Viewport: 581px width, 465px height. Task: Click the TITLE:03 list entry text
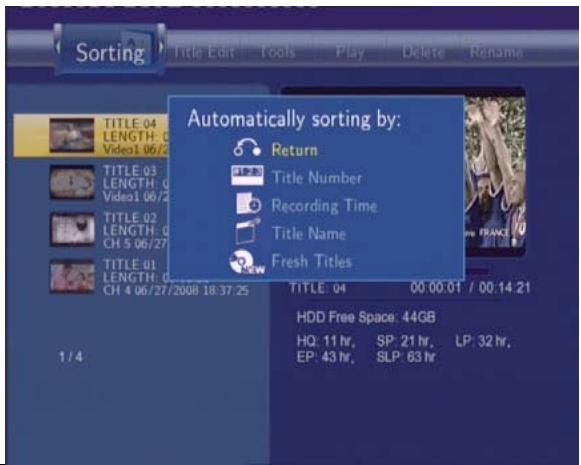[x=135, y=184]
